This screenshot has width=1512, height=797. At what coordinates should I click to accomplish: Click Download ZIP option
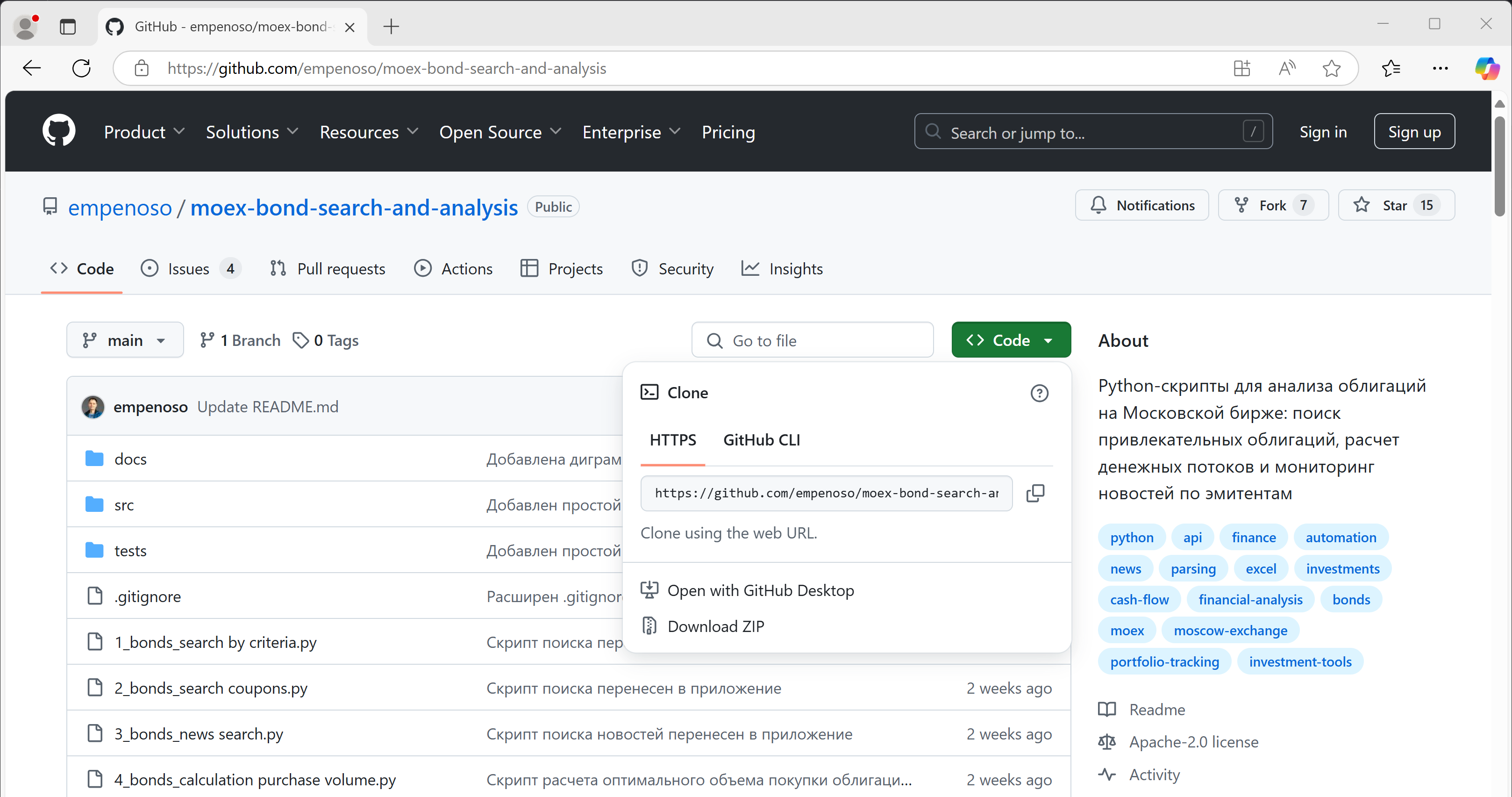tap(715, 626)
